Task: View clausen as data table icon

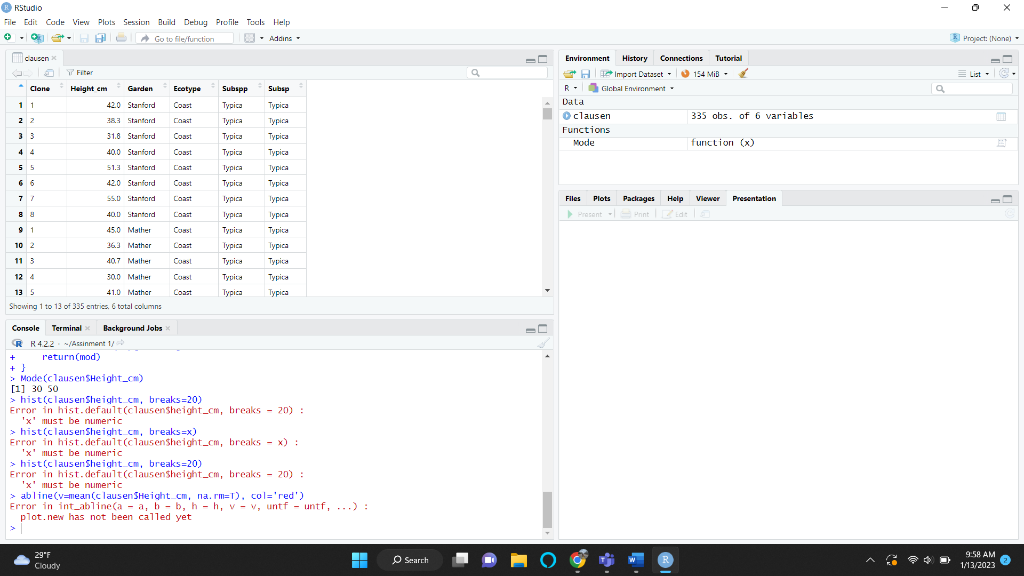Action: coord(1001,116)
